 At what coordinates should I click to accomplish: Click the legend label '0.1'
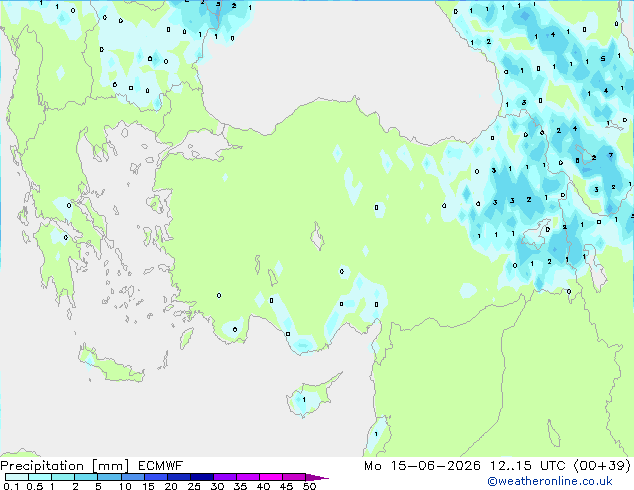(x=11, y=486)
